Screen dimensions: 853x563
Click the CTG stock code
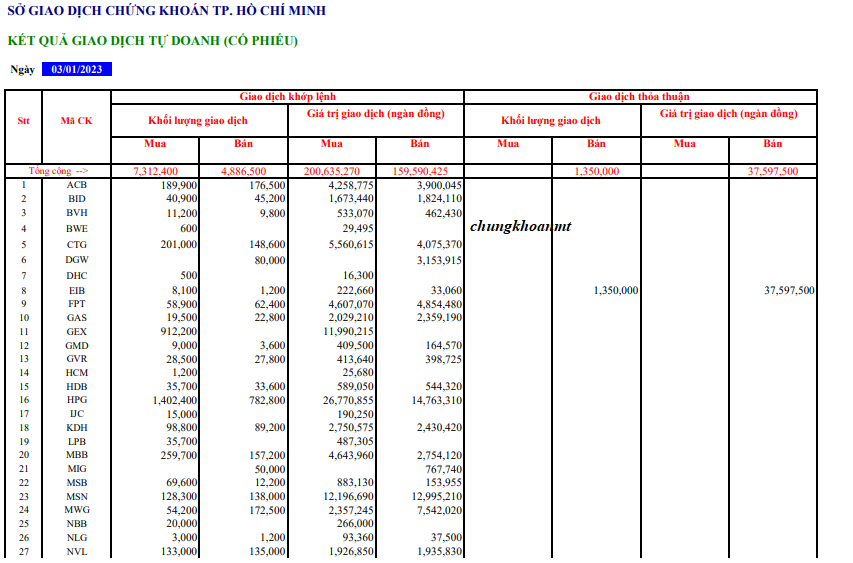click(x=77, y=245)
